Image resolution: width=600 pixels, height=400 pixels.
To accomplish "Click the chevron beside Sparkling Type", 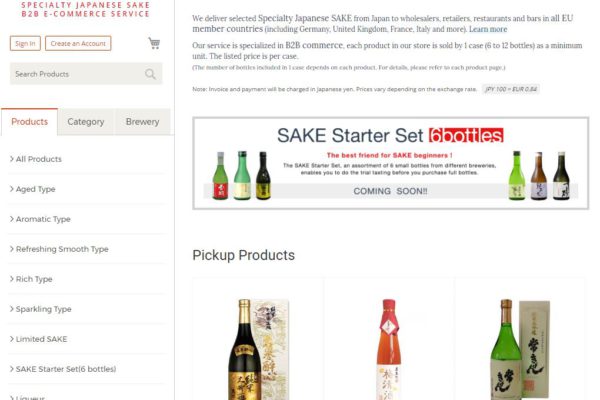I will click(x=11, y=309).
